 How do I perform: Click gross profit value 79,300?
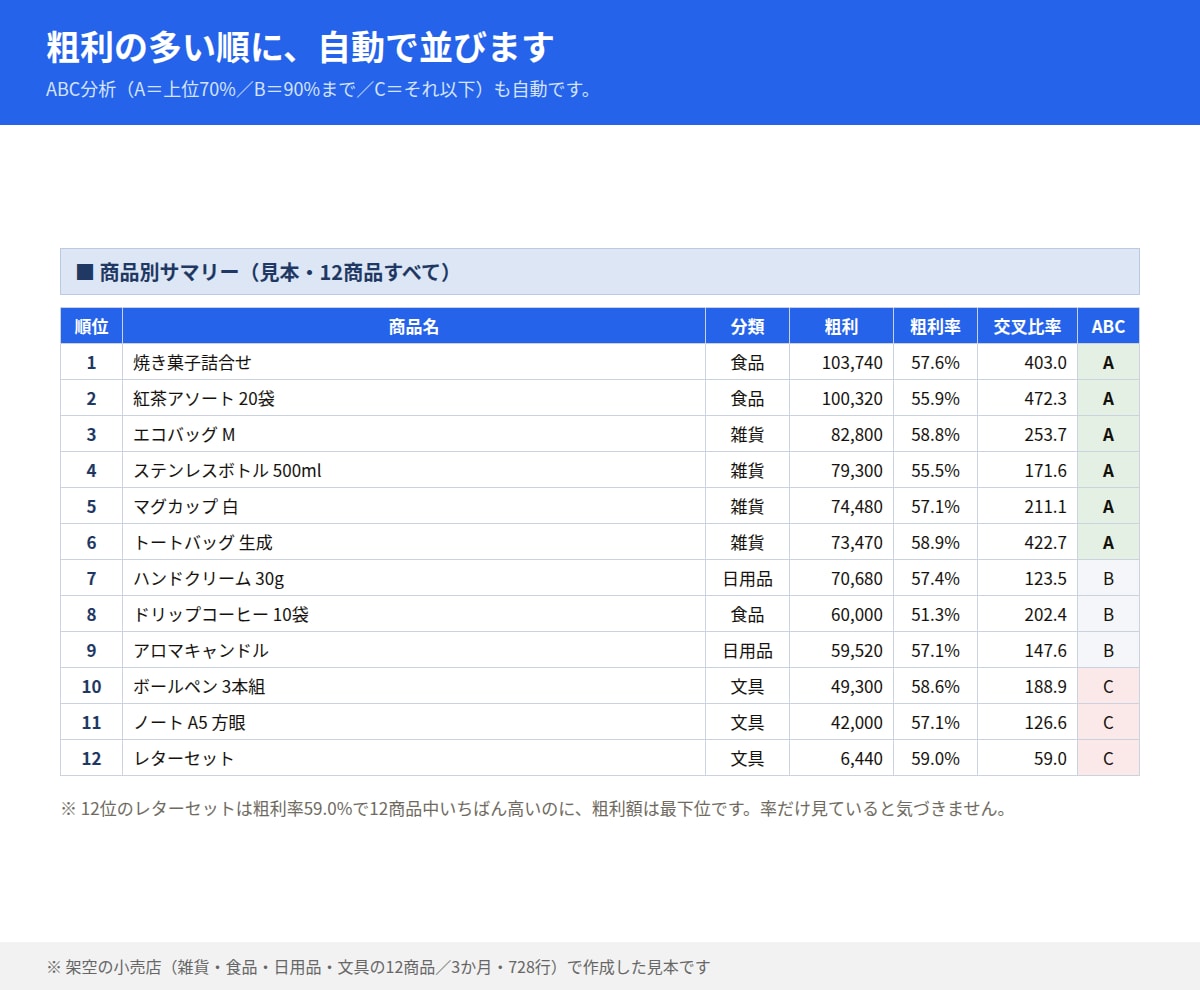tap(842, 470)
